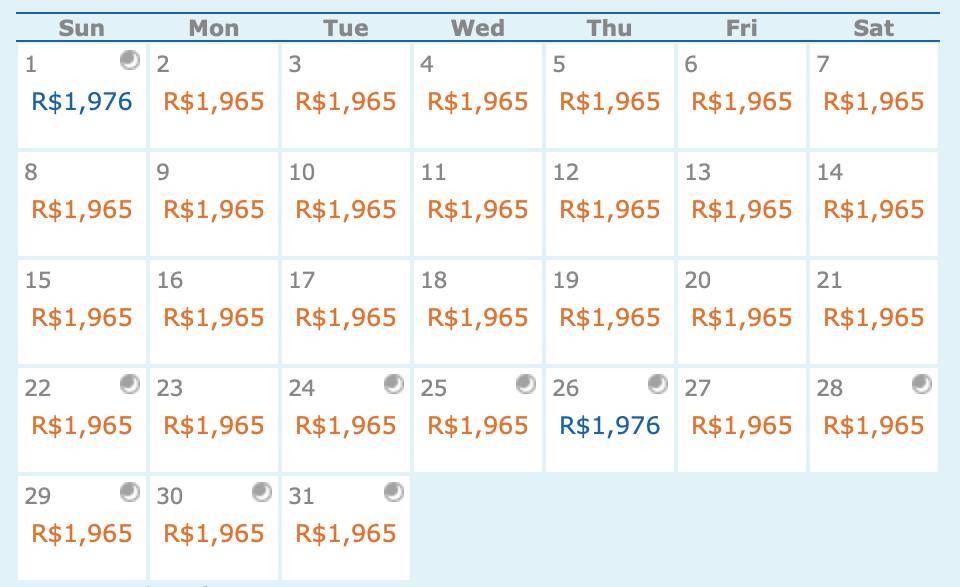Click the round indicator icon on day 25
The height and width of the screenshot is (587, 960).
pos(526,384)
